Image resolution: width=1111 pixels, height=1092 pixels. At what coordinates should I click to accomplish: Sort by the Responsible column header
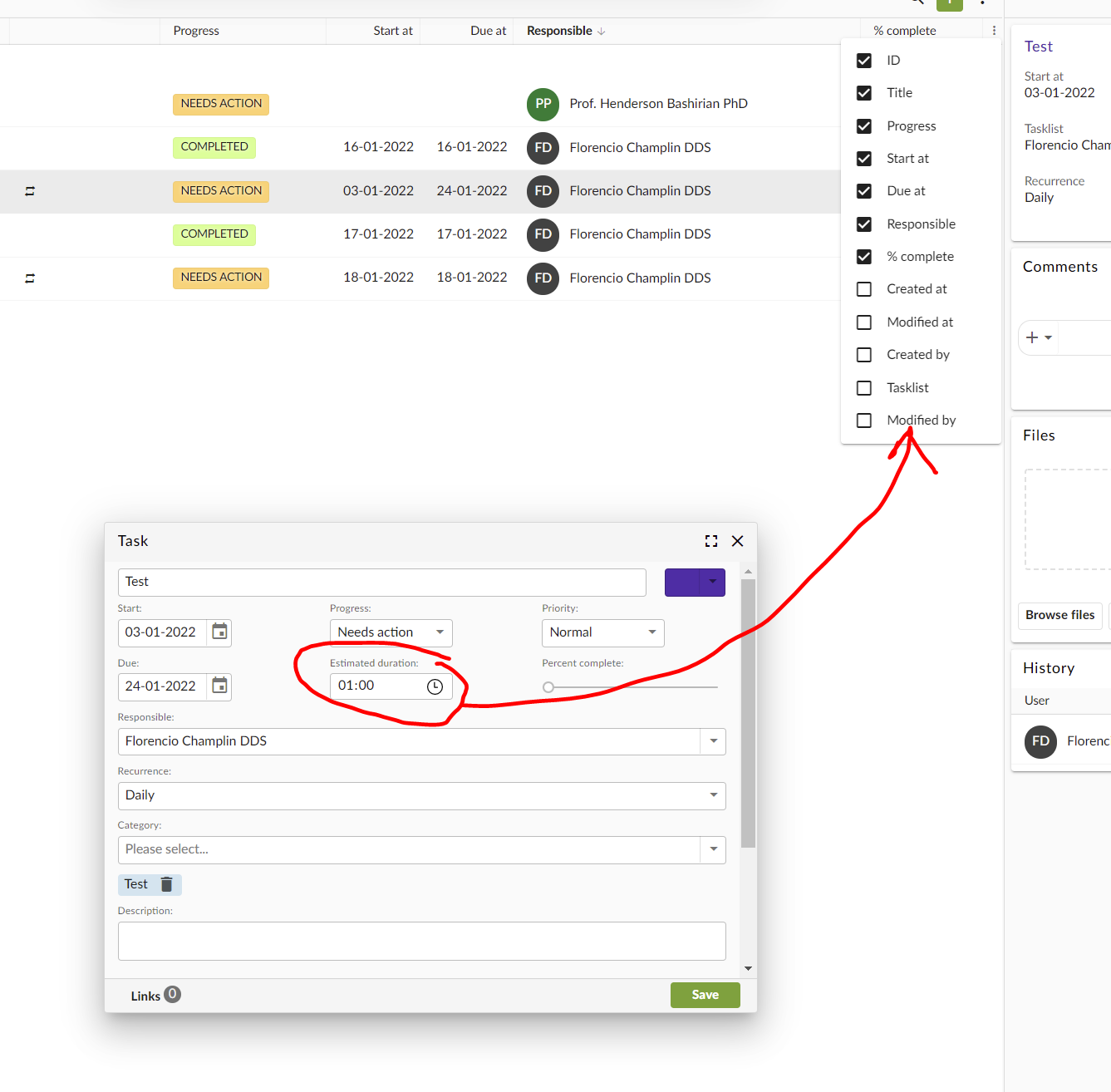click(559, 31)
